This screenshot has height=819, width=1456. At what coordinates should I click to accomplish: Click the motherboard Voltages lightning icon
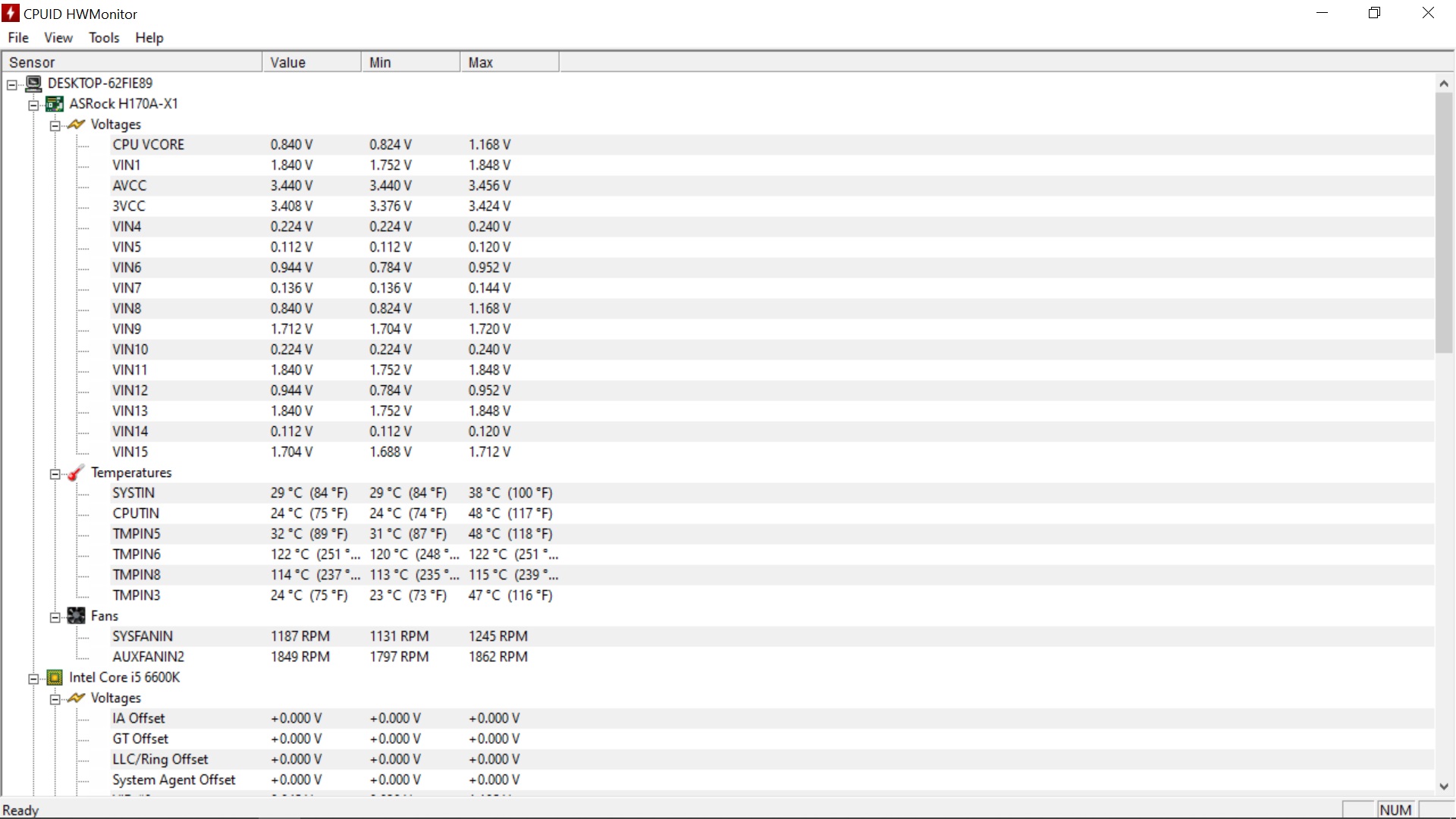tap(76, 124)
